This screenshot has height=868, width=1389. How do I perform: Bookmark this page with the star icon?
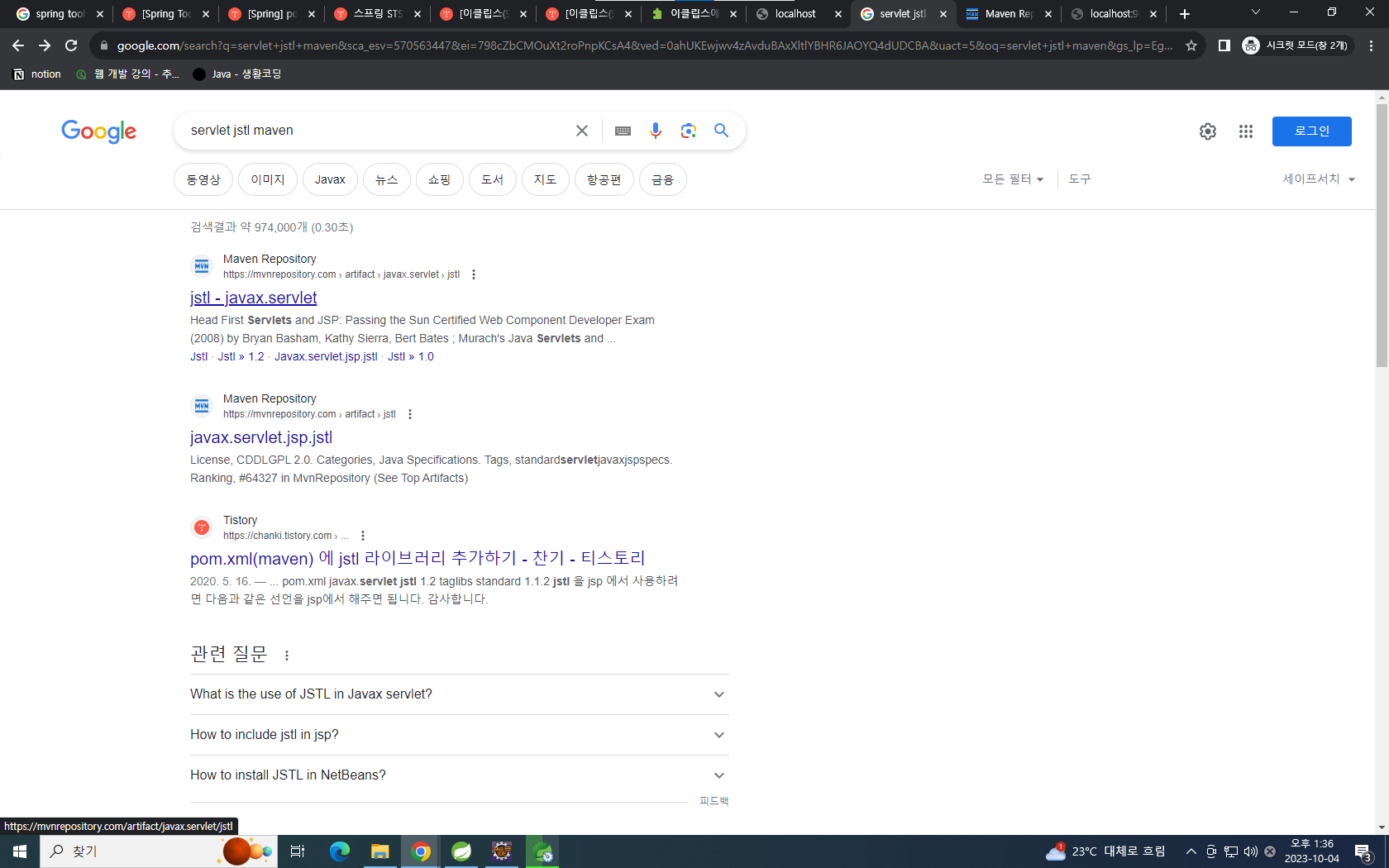point(1191,45)
